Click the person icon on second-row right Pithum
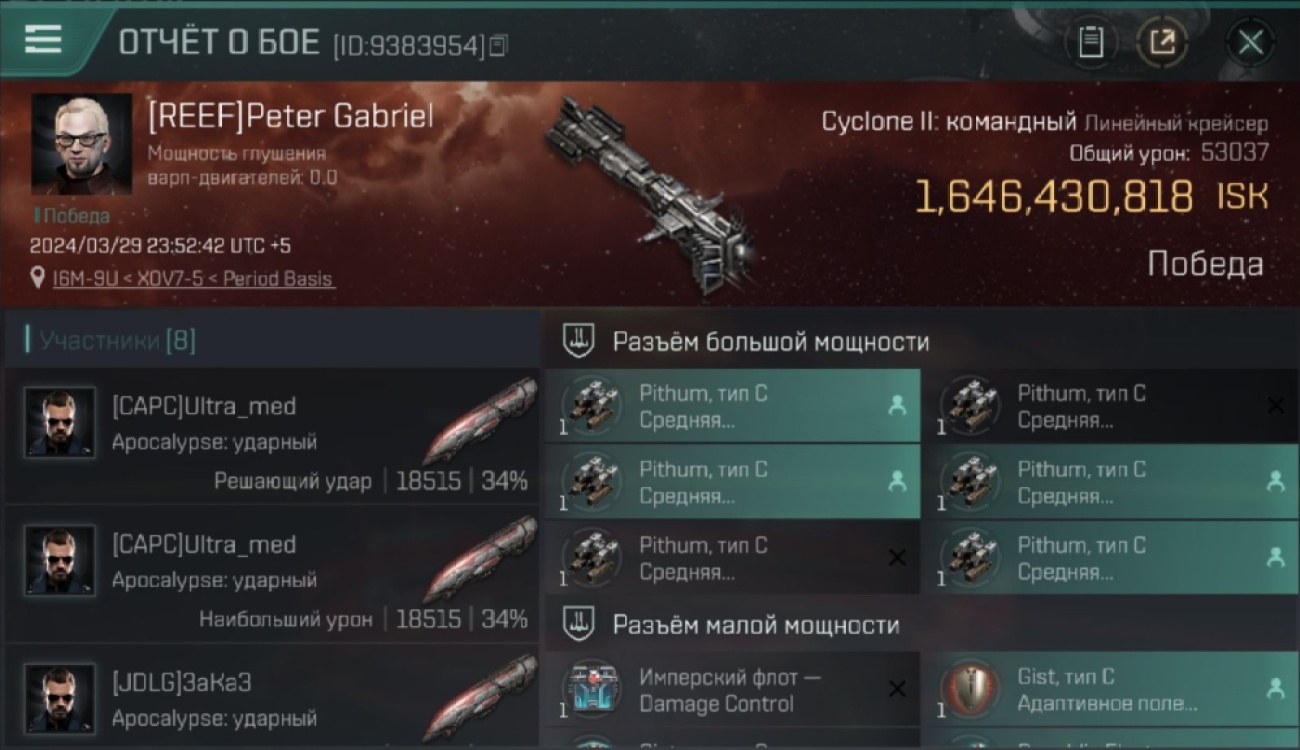The height and width of the screenshot is (750, 1300). tap(1275, 481)
